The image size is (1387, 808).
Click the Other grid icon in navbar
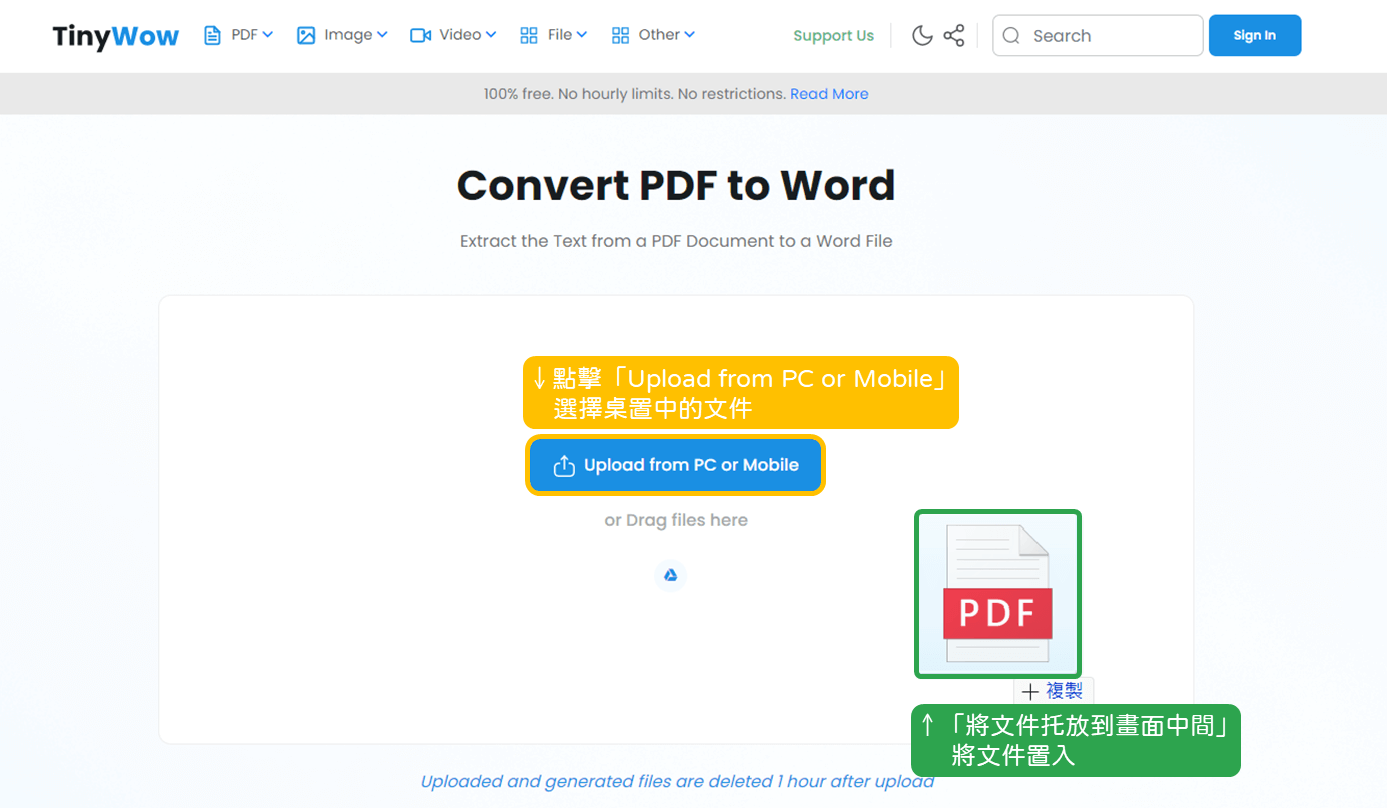pos(620,35)
